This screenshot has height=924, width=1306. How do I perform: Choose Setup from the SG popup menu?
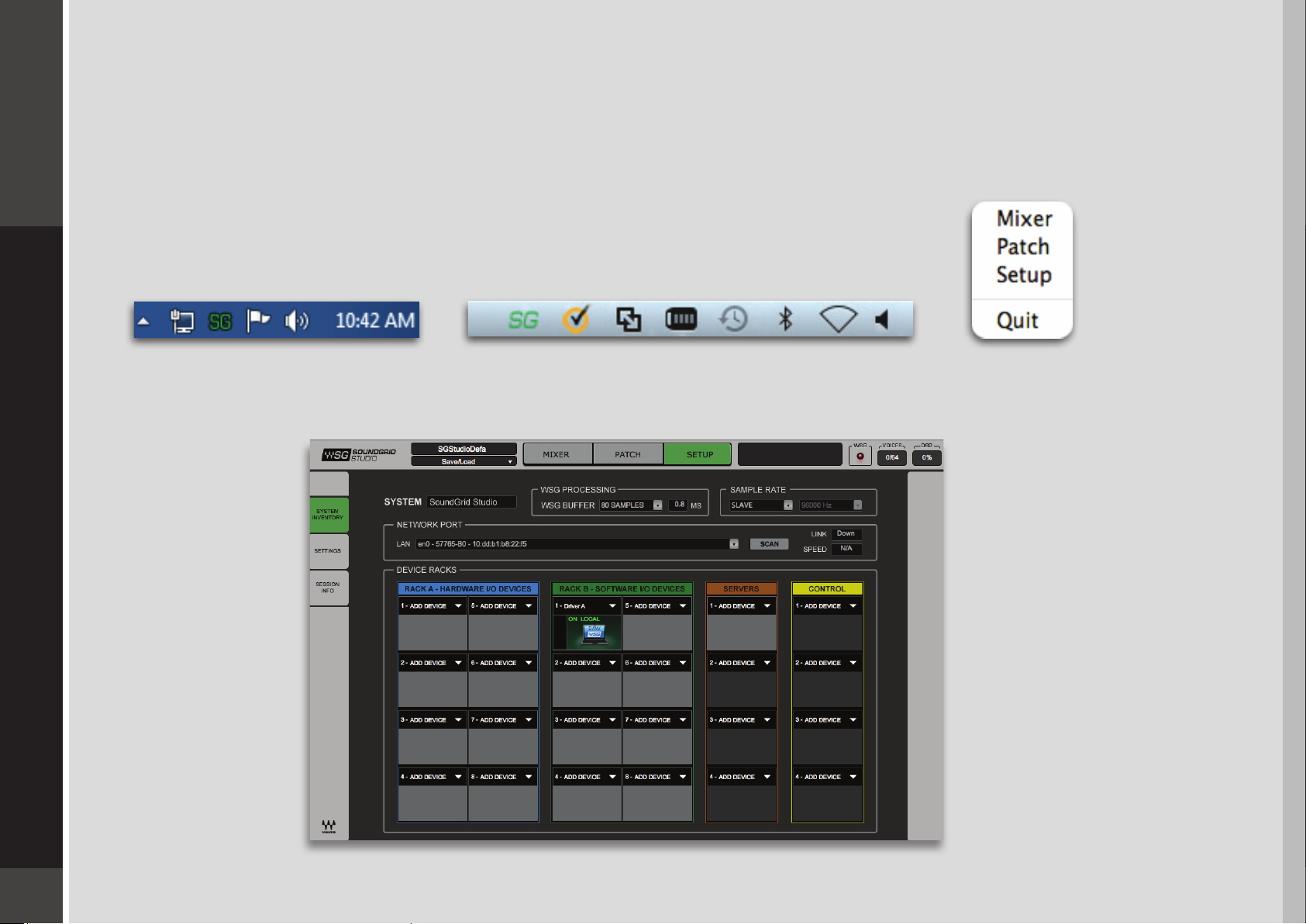[1024, 275]
